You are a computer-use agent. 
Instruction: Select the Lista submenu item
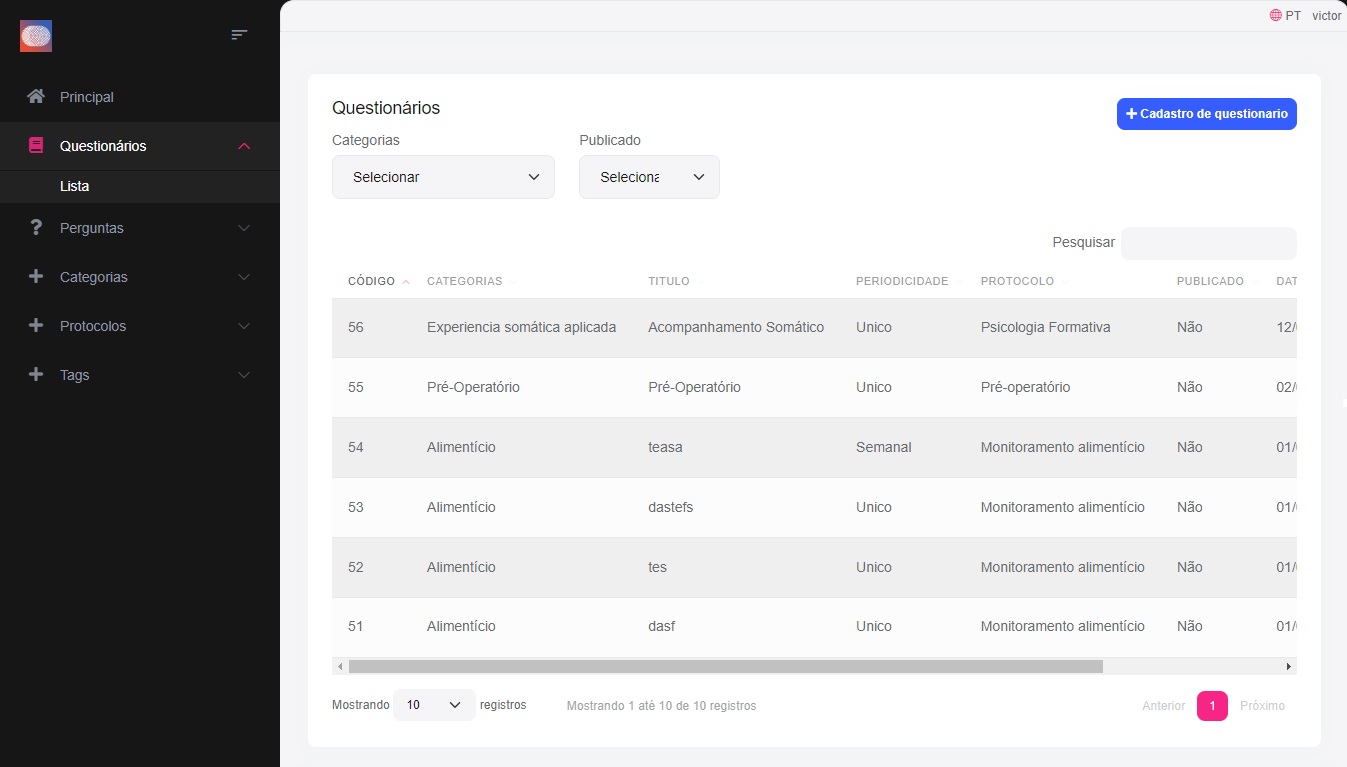(x=74, y=187)
